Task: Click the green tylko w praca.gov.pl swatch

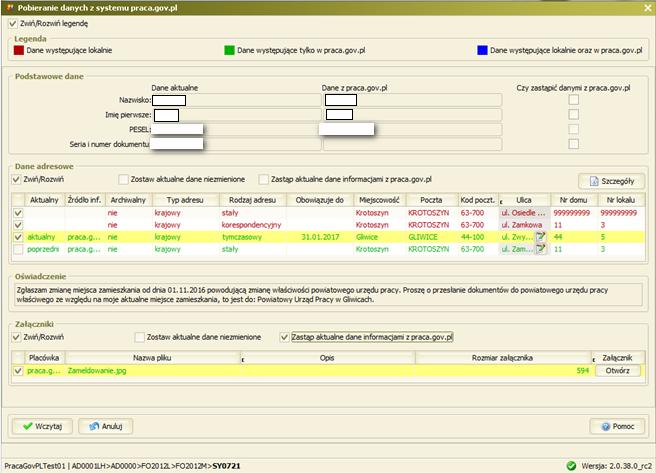Action: pyautogui.click(x=229, y=50)
